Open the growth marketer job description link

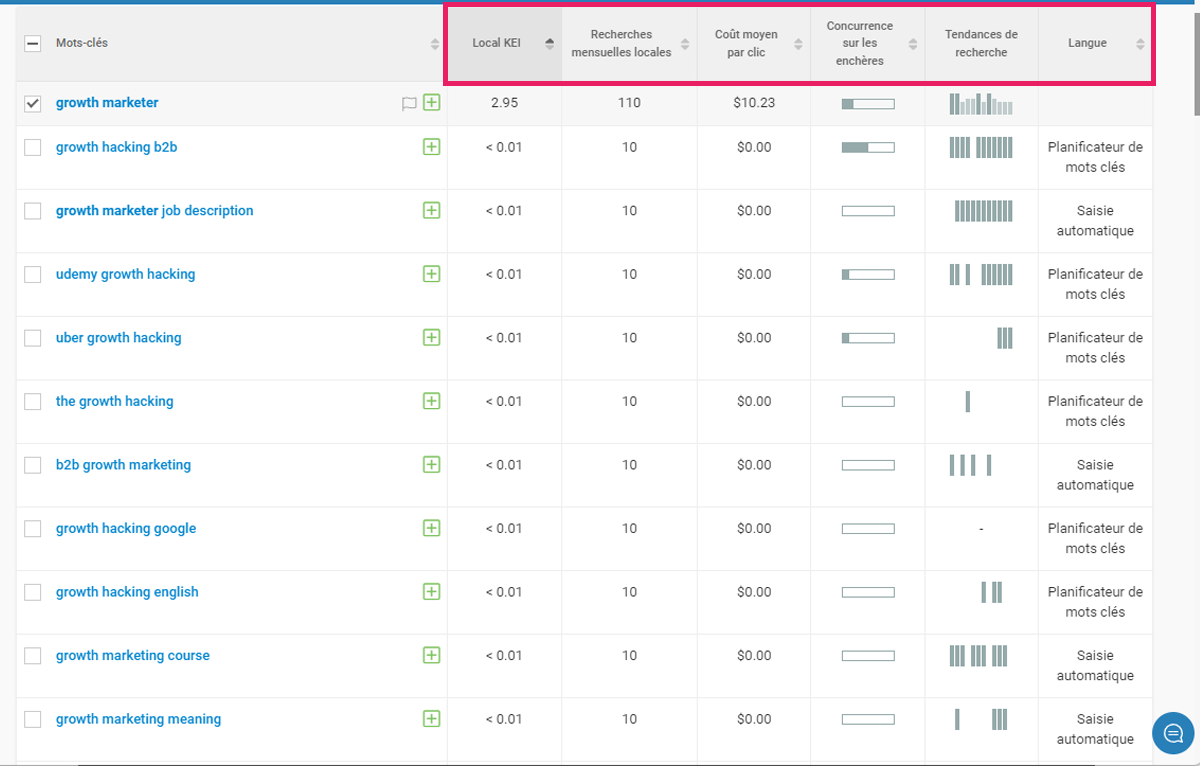tap(154, 211)
